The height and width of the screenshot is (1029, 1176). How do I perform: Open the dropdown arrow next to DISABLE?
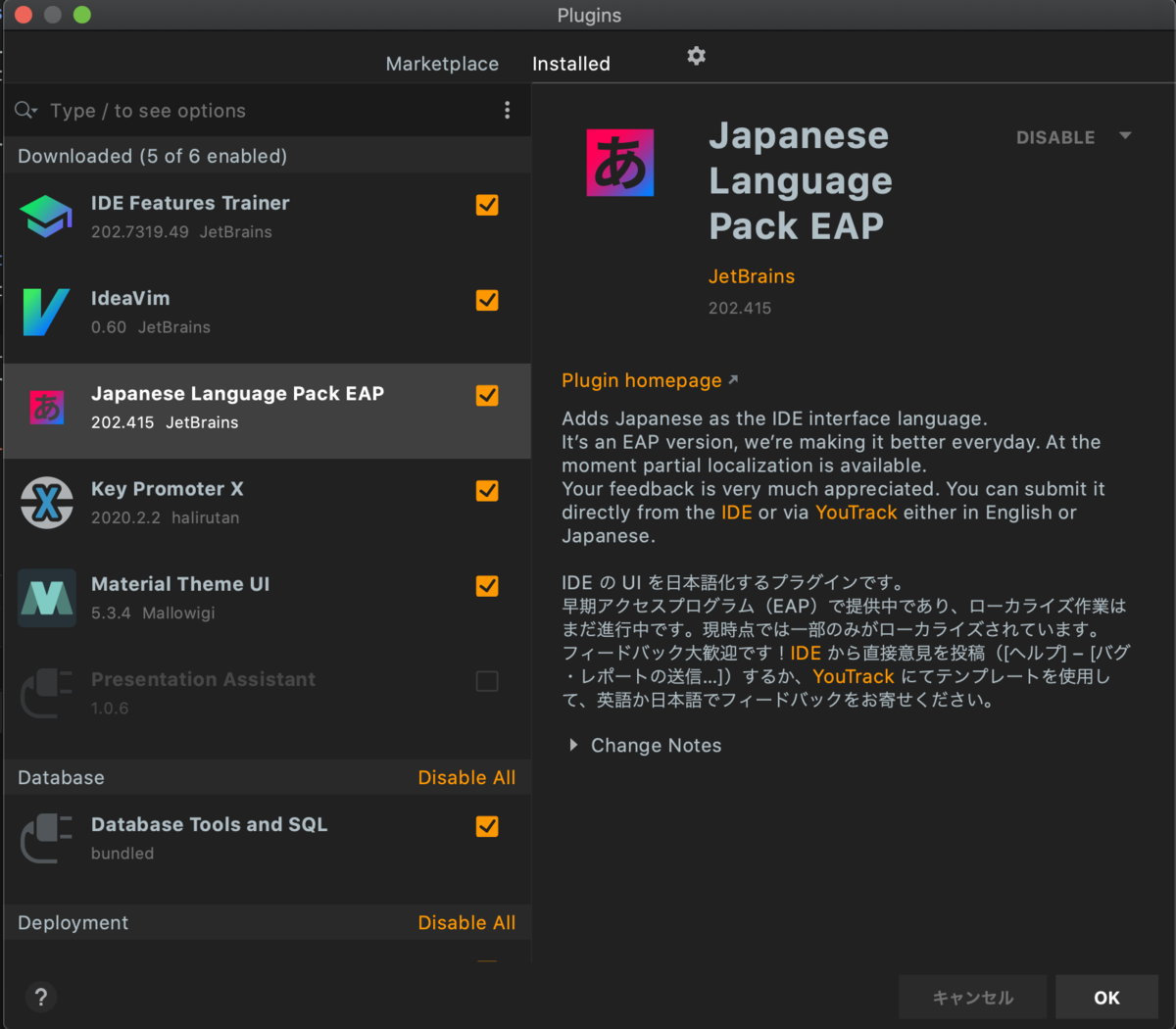point(1125,136)
